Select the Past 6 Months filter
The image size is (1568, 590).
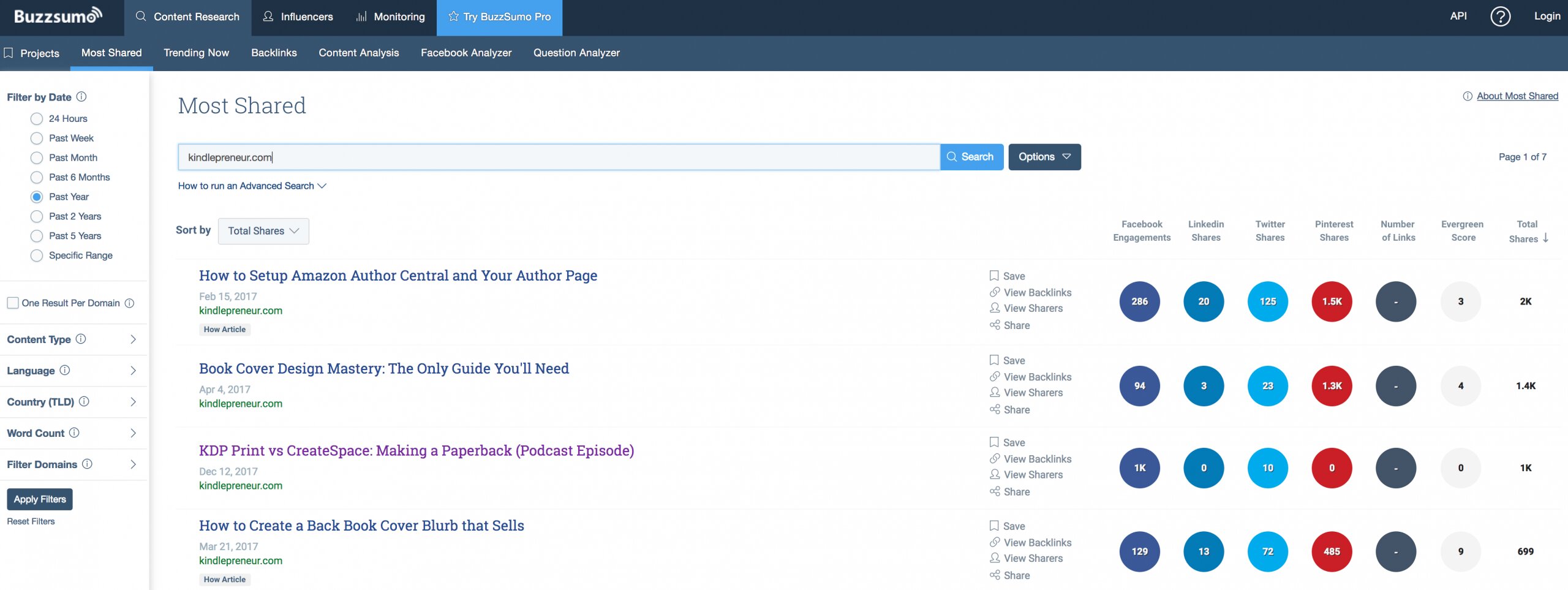37,178
